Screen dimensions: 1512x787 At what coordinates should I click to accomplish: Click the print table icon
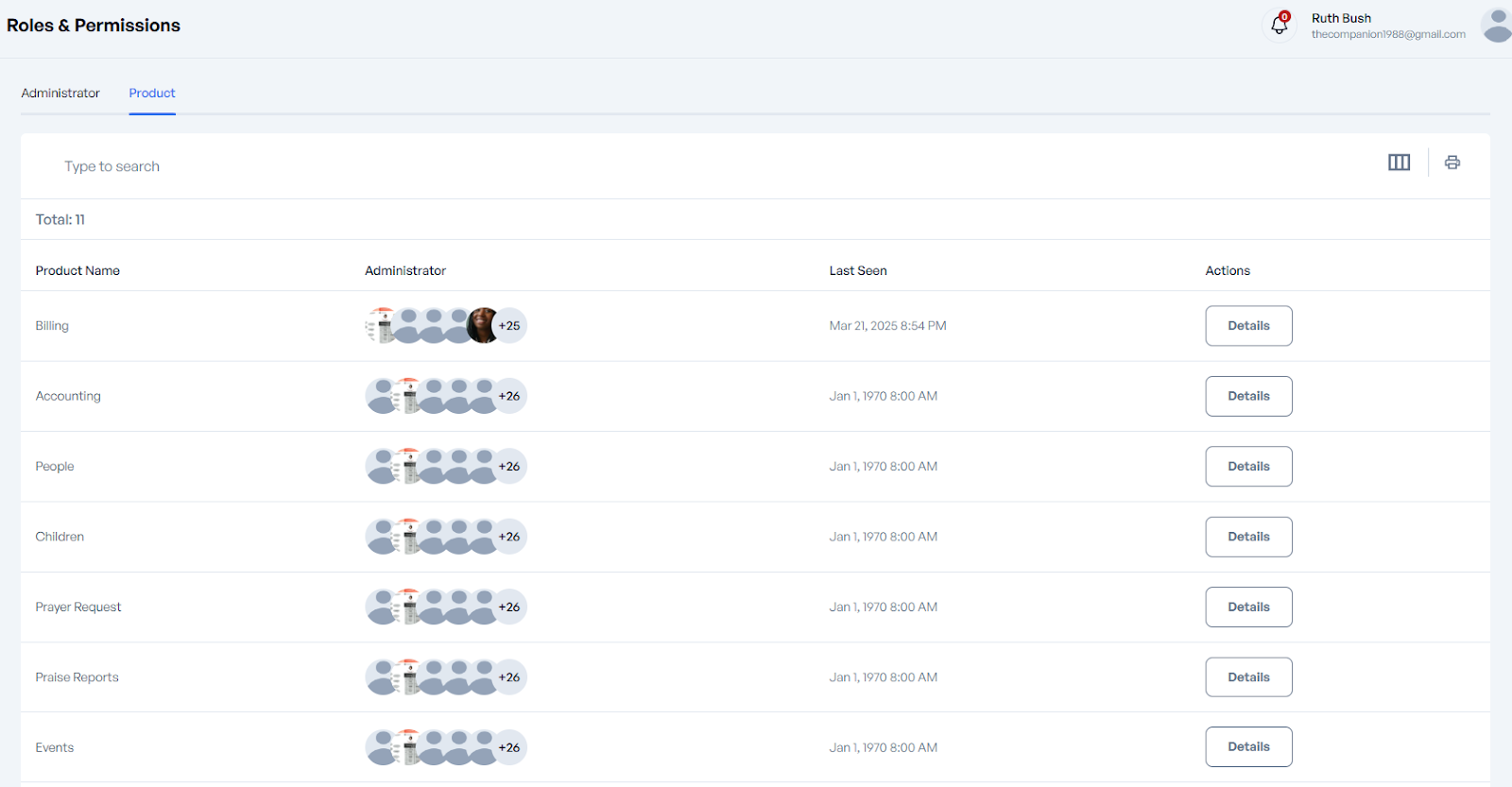tap(1452, 163)
